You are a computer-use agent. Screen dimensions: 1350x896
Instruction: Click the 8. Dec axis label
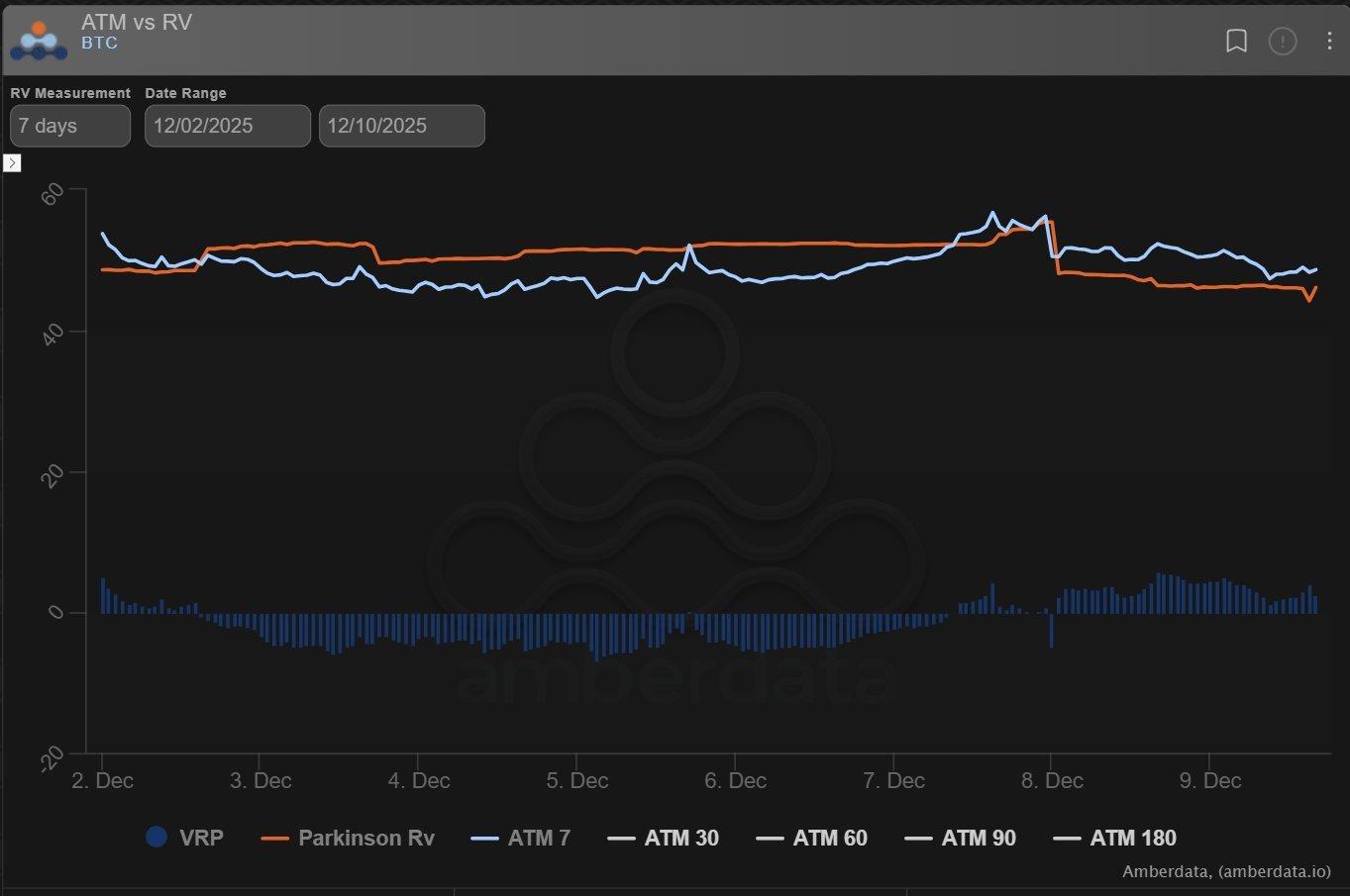click(1050, 780)
